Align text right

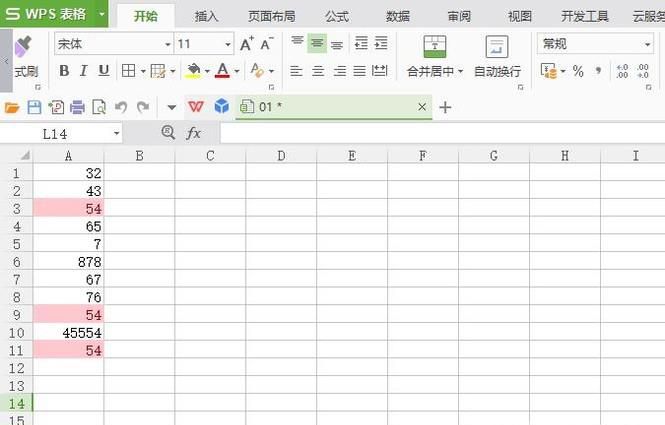coord(339,71)
